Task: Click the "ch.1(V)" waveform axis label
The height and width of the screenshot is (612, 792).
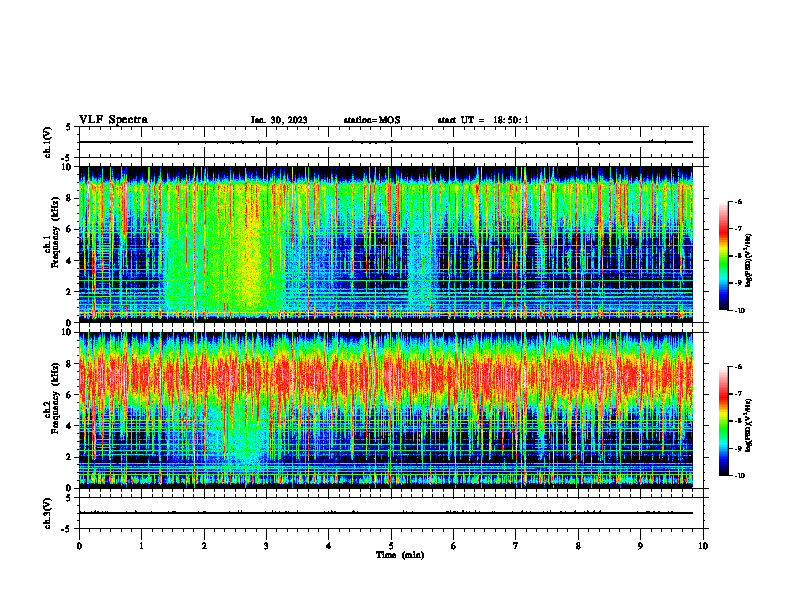Action: (48, 142)
